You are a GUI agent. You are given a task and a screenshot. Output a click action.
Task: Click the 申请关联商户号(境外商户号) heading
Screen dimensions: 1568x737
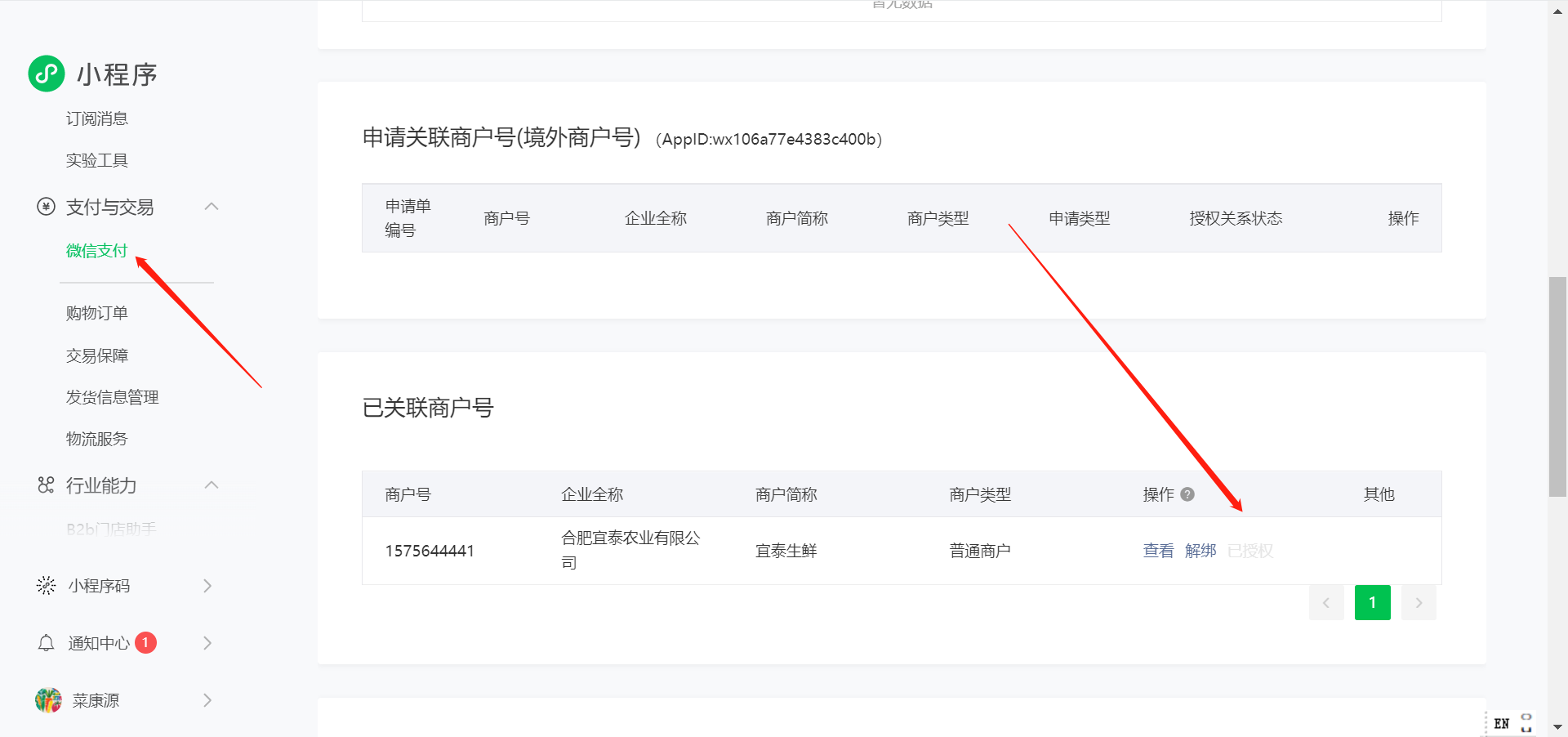coord(501,137)
